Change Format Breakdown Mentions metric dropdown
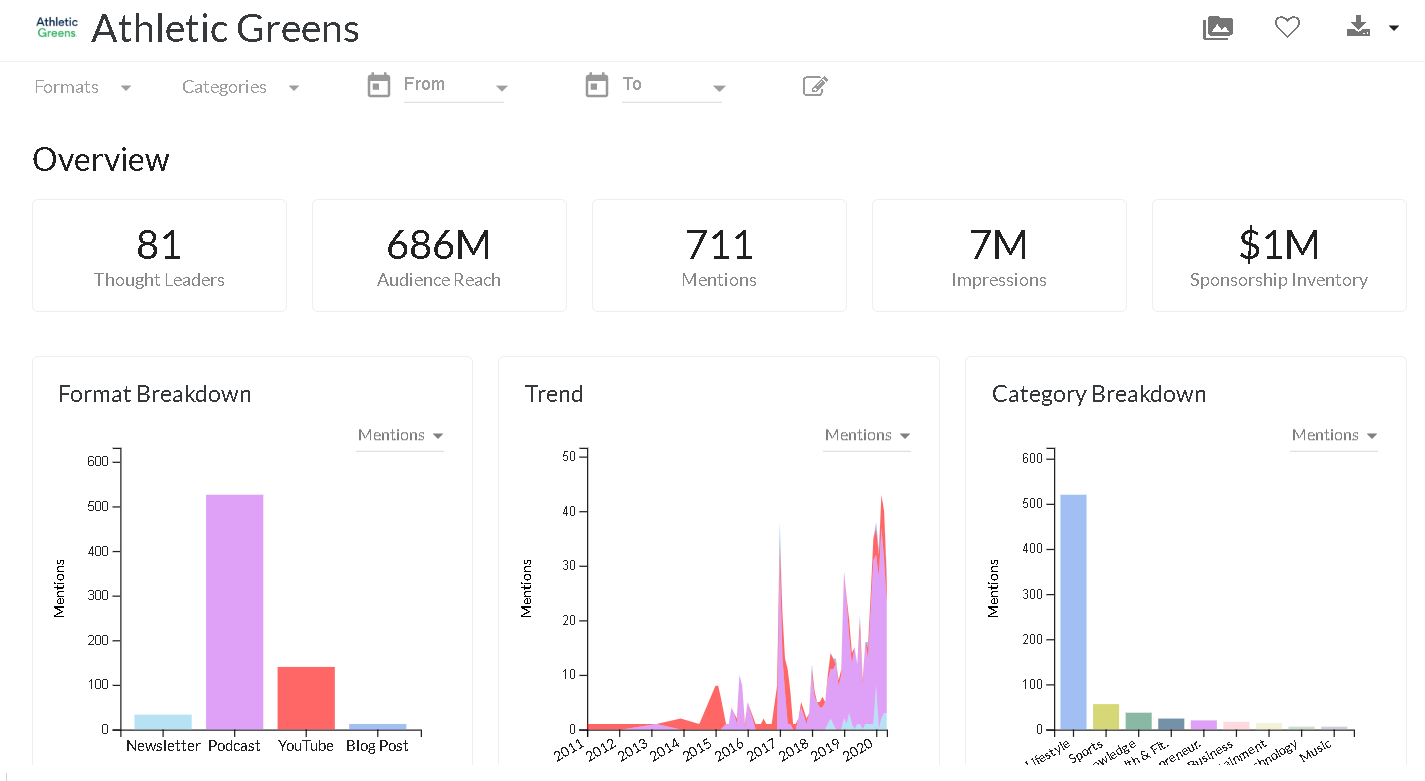The width and height of the screenshot is (1425, 781). [400, 435]
